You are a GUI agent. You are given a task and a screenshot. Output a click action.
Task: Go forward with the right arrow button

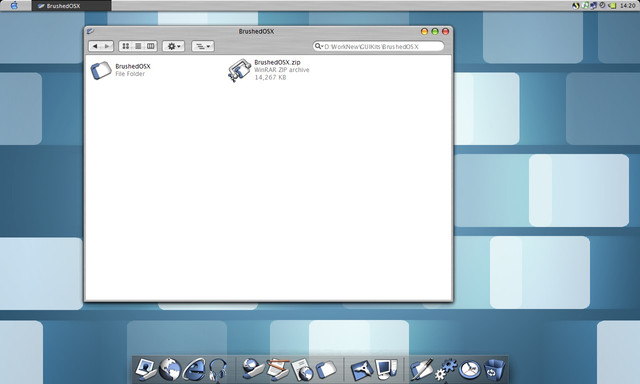107,46
